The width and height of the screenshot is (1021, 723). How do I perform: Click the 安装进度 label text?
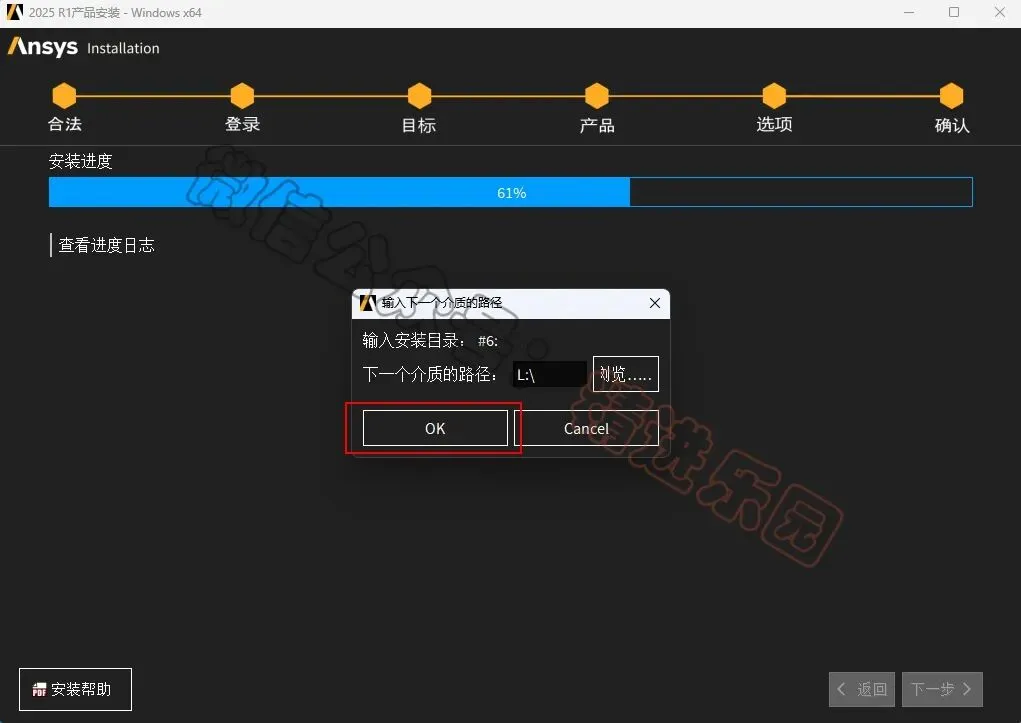pos(81,161)
